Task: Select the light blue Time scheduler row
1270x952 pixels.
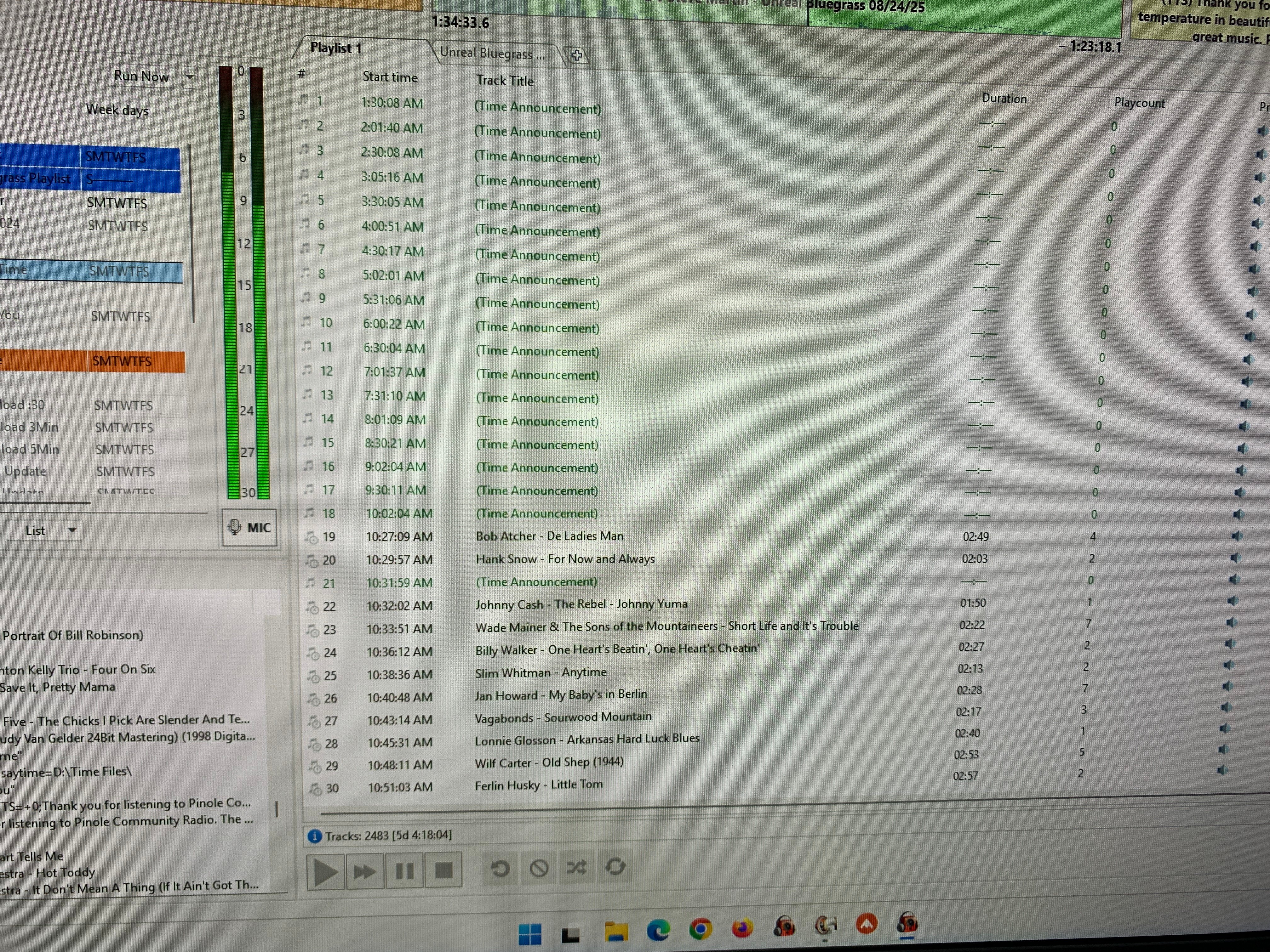Action: coord(91,271)
